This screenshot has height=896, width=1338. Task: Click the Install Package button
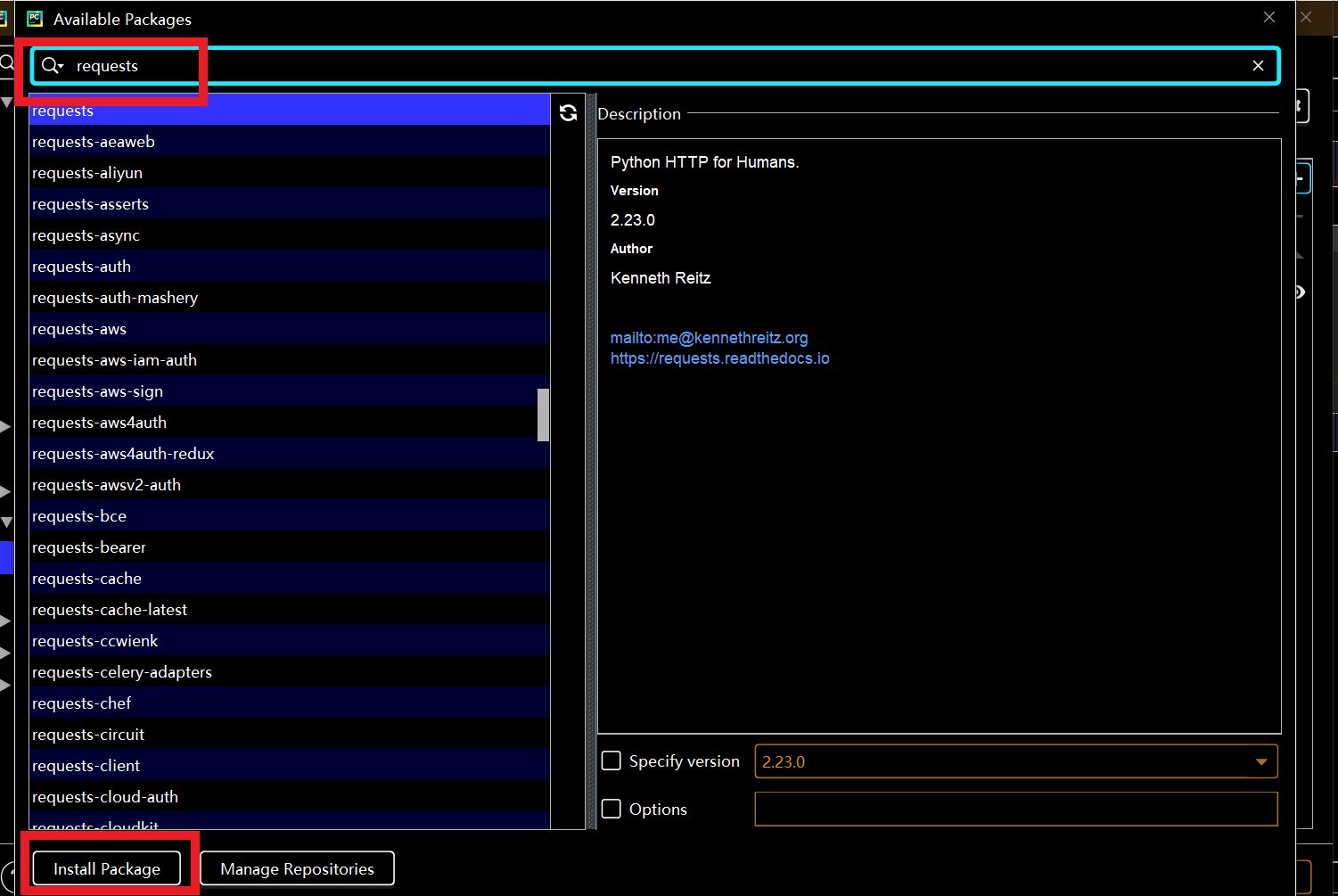(x=107, y=868)
